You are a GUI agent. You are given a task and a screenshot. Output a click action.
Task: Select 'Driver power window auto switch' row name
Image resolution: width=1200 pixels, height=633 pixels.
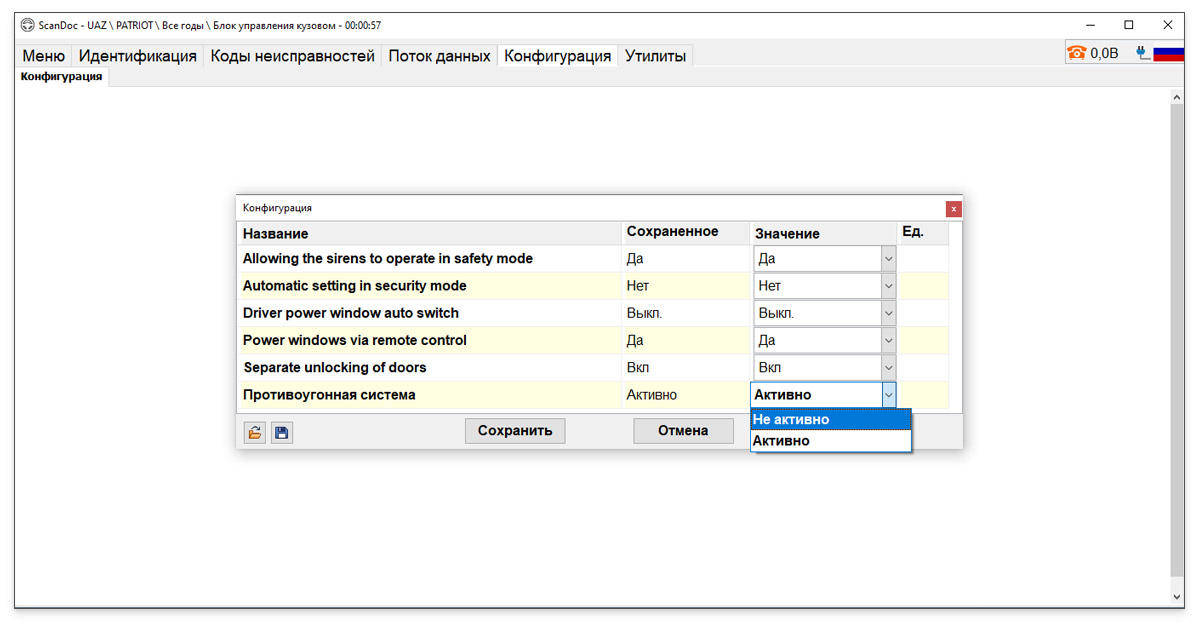click(351, 313)
